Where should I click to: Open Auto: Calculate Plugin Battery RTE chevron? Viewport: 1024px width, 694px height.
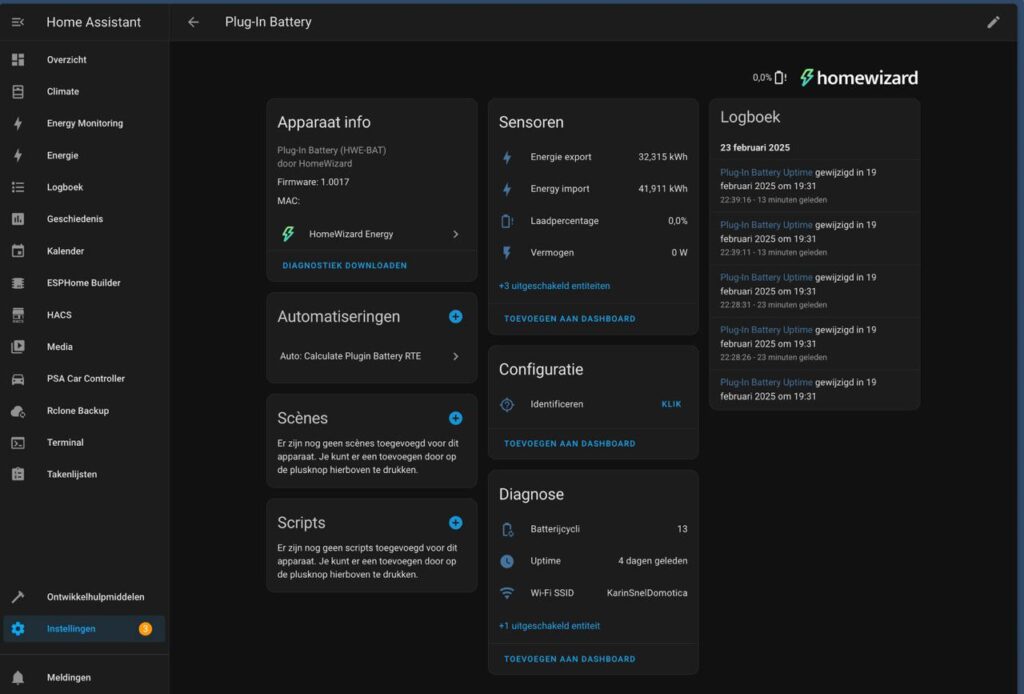pyautogui.click(x=456, y=356)
